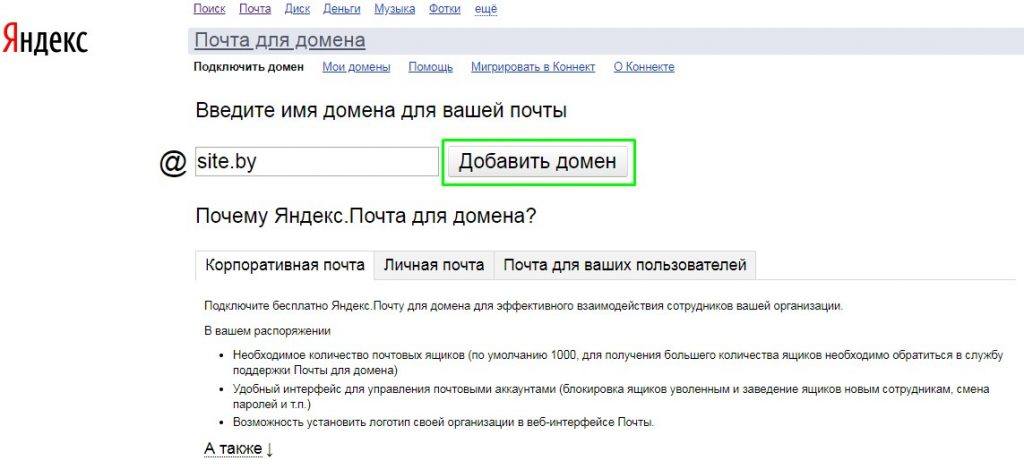Image resolution: width=1024 pixels, height=469 pixels.
Task: Expand the ещё services menu
Action: coord(485,8)
